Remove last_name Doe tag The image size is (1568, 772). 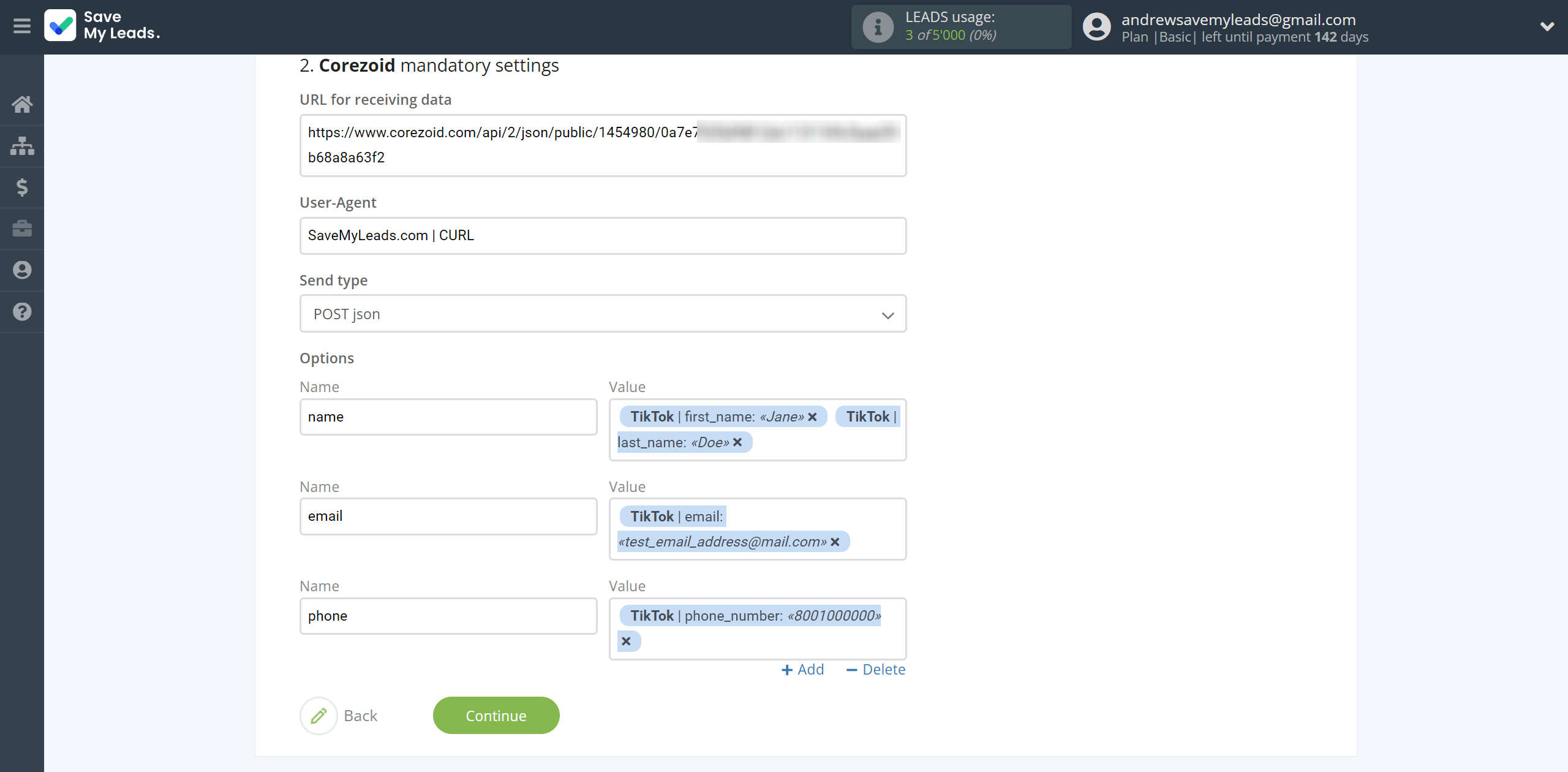coord(737,442)
